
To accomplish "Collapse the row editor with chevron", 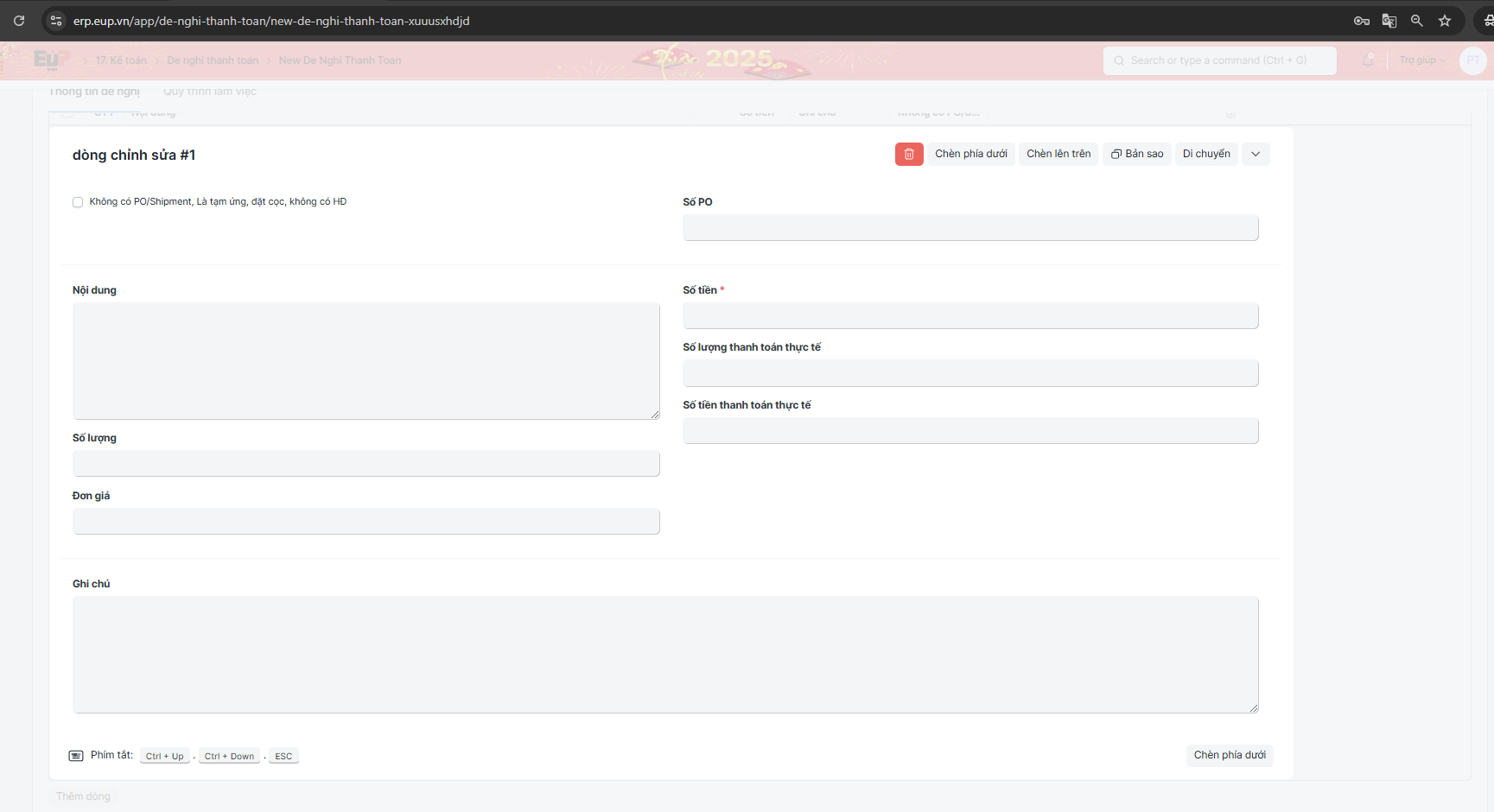I will coord(1255,154).
